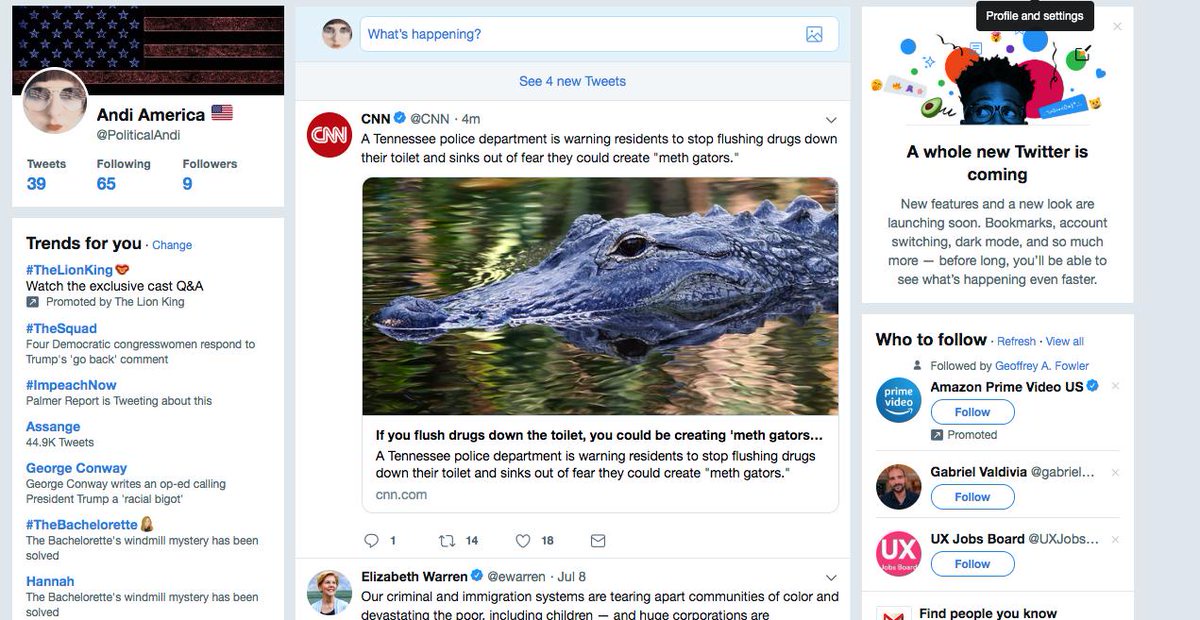Screen dimensions: 1200x620
Task: Click the CNN profile avatar logo
Action: coord(329,134)
